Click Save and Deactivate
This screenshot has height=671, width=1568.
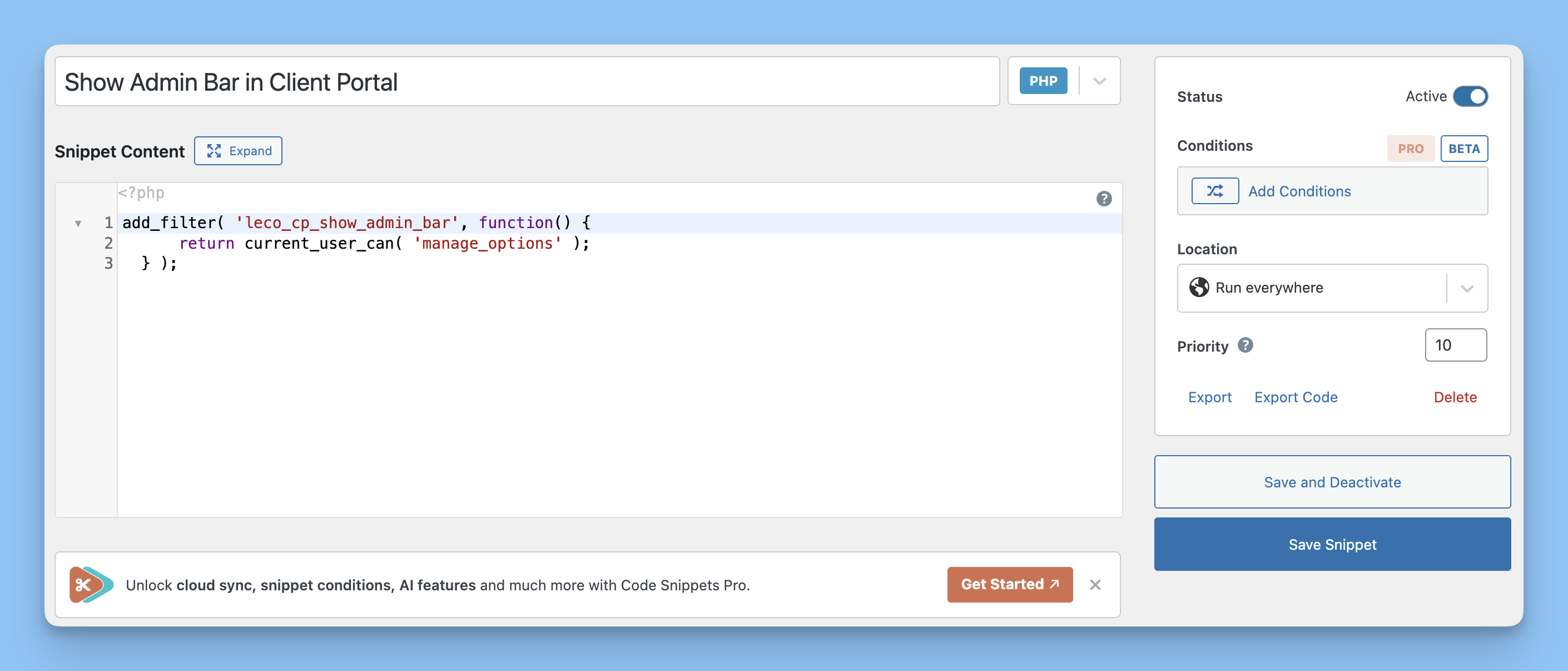(1332, 482)
